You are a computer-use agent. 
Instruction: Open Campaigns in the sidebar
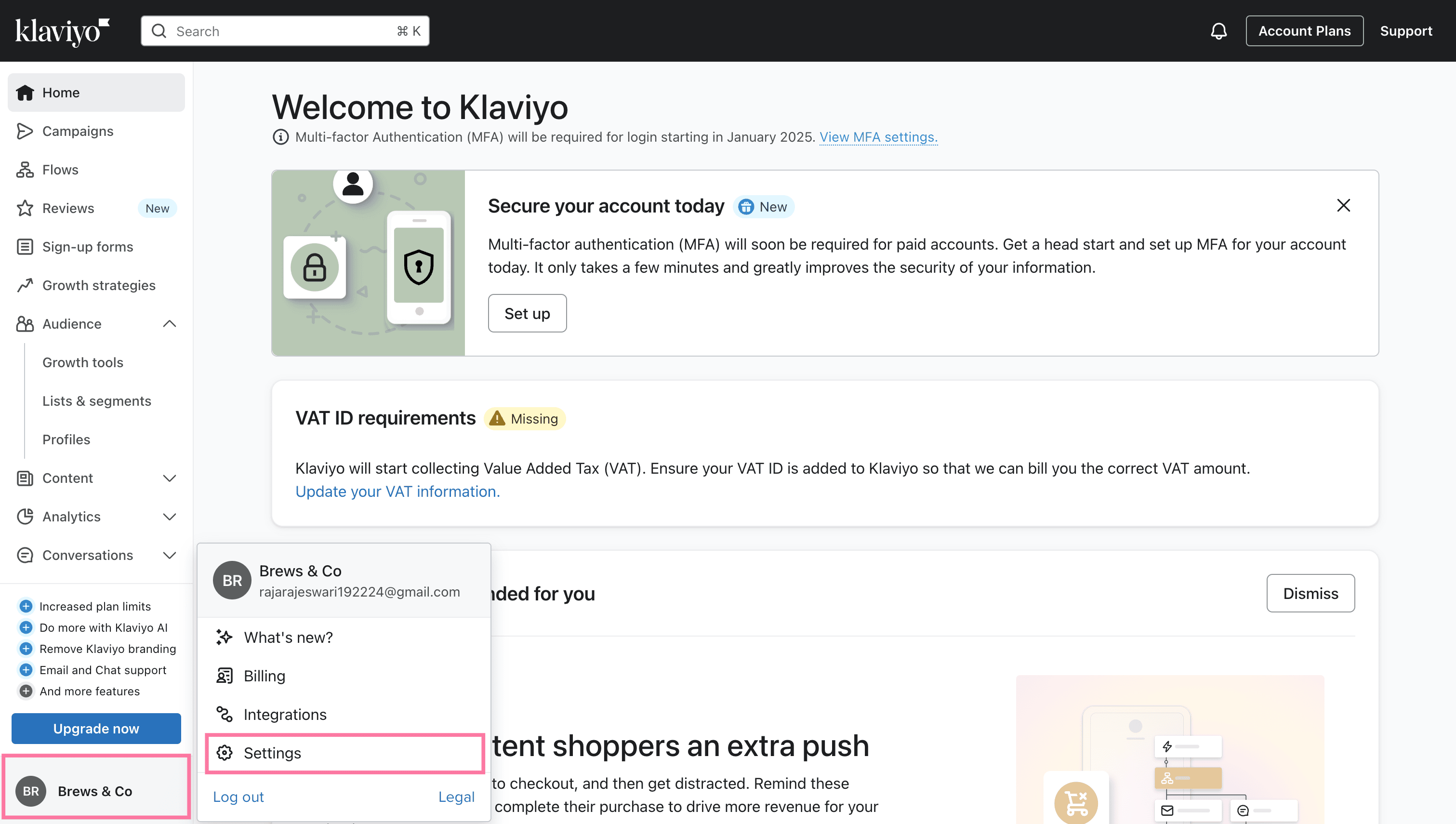(x=96, y=131)
